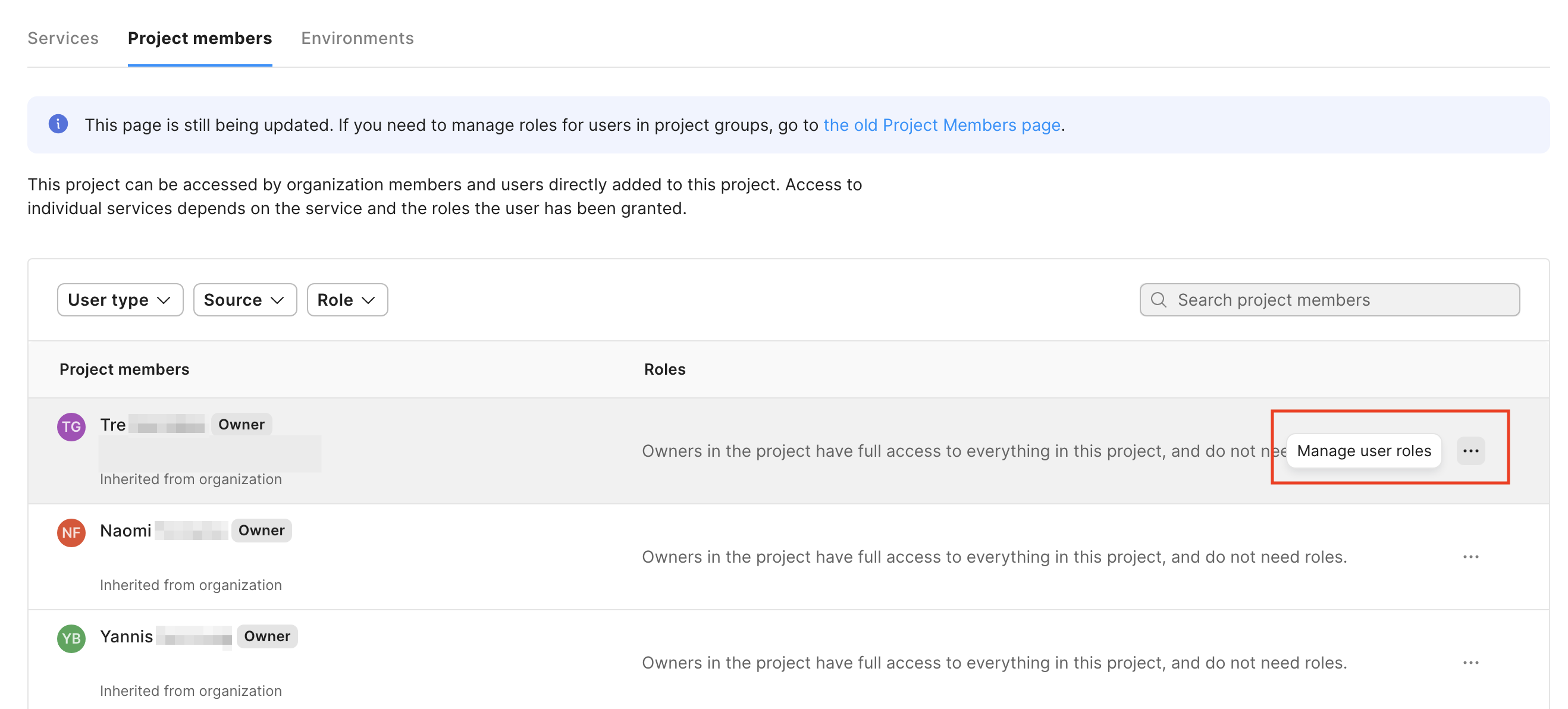
Task: Click Manage user roles button
Action: (x=1363, y=451)
